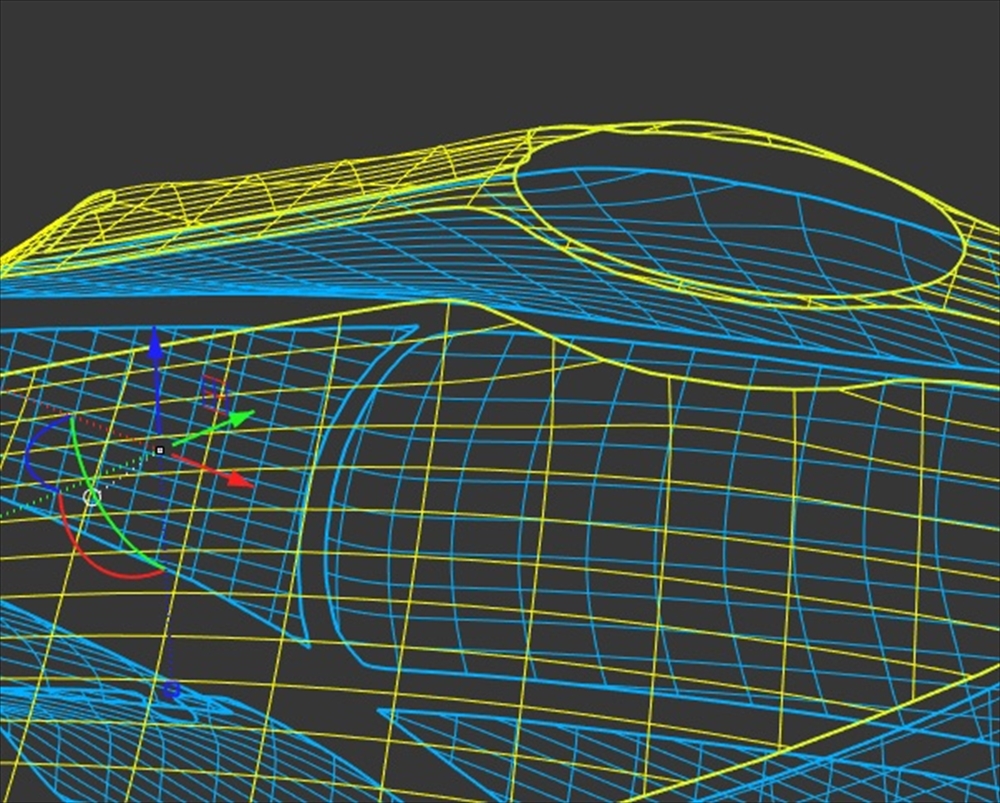Click the white gumball menu circle
This screenshot has width=1000, height=803.
tap(92, 496)
